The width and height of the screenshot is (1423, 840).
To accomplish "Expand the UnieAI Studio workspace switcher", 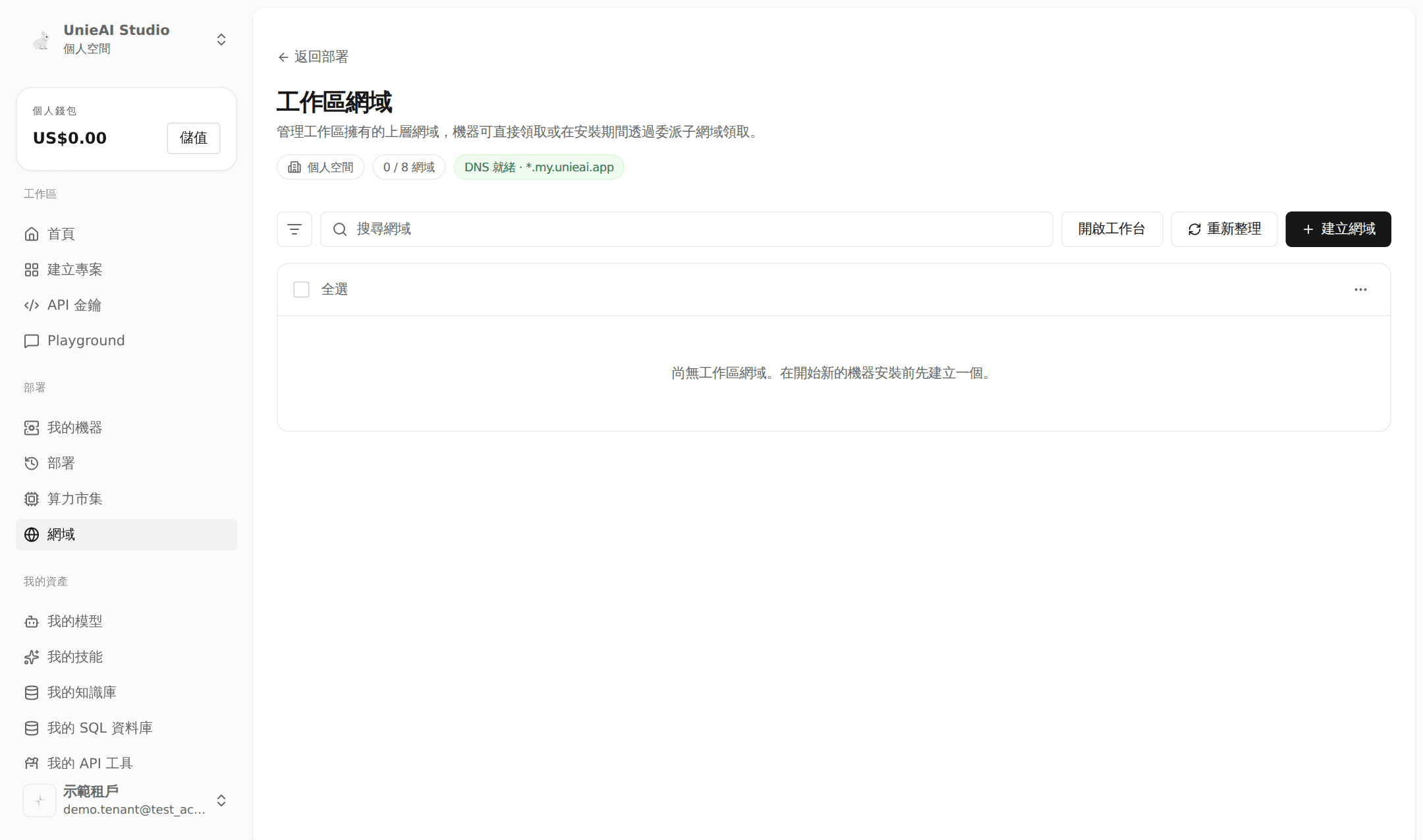I will [x=221, y=40].
